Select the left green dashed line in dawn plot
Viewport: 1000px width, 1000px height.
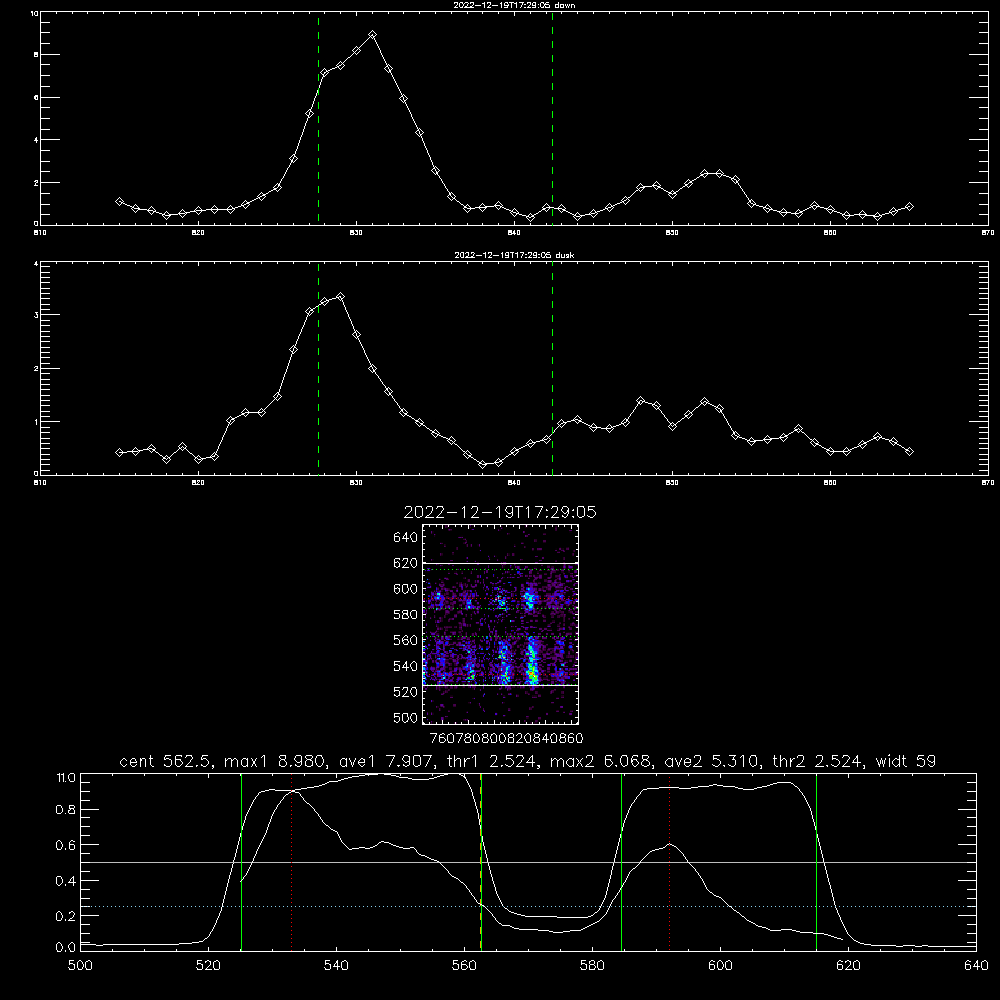pos(318,119)
